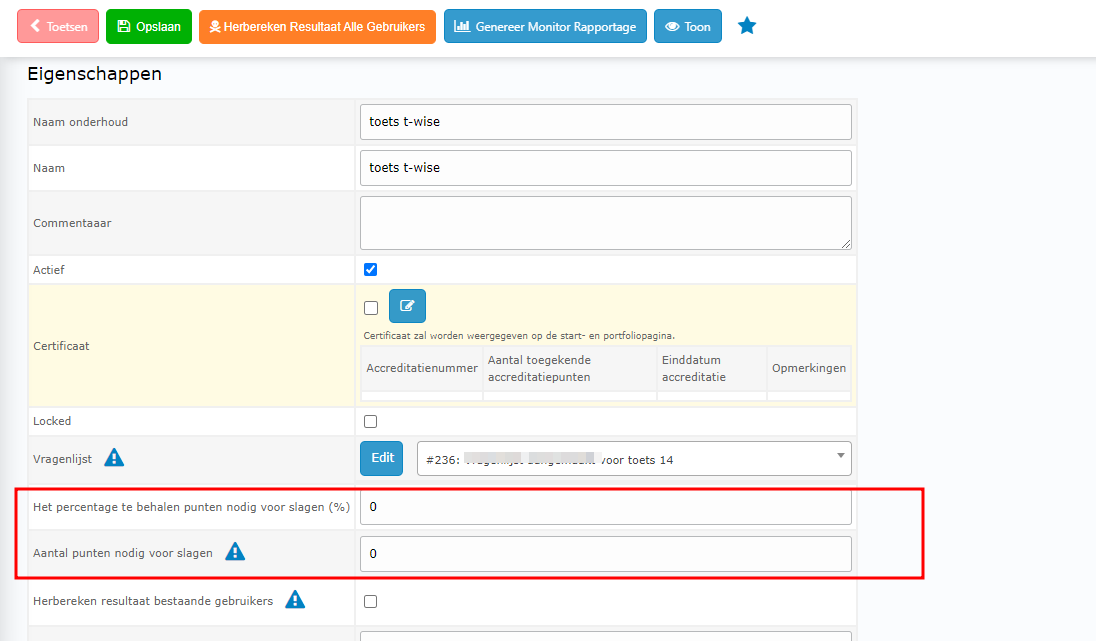Click warning icon next to Vragenlijst
Image resolution: width=1096 pixels, height=641 pixels.
pos(115,458)
